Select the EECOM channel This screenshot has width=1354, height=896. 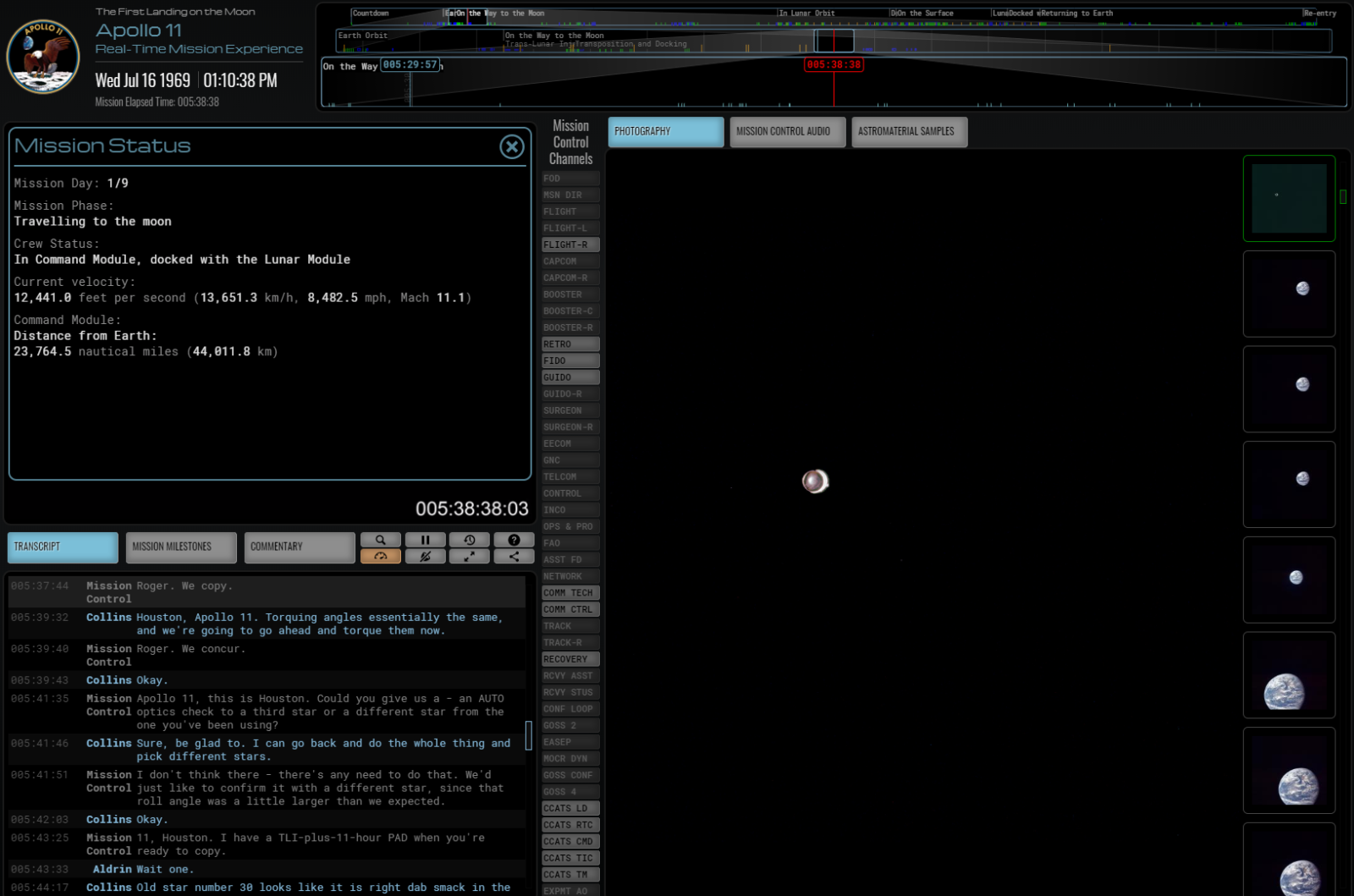pyautogui.click(x=570, y=443)
